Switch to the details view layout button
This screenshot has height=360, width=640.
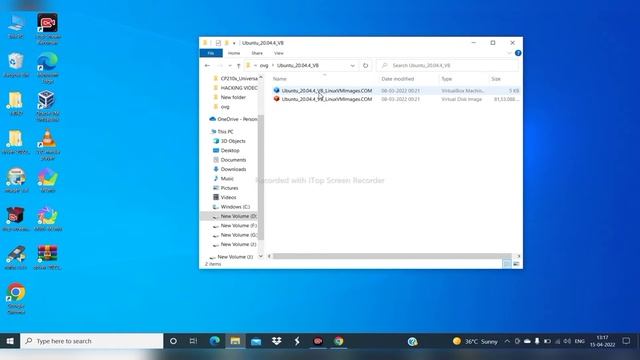click(507, 264)
